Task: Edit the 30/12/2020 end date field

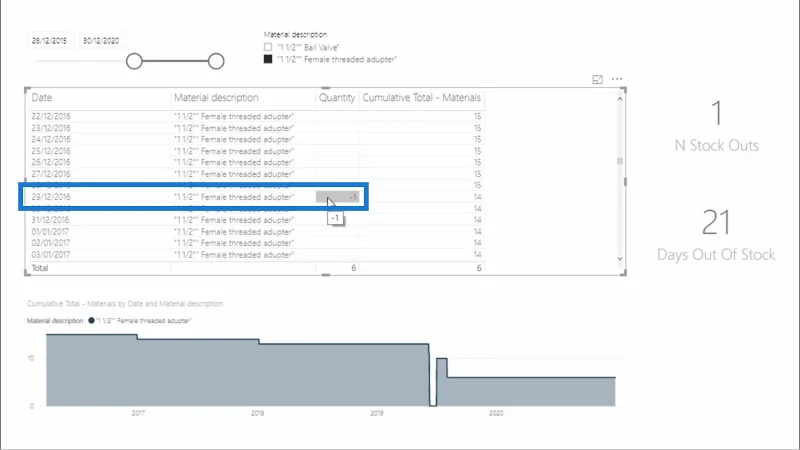Action: tap(101, 40)
